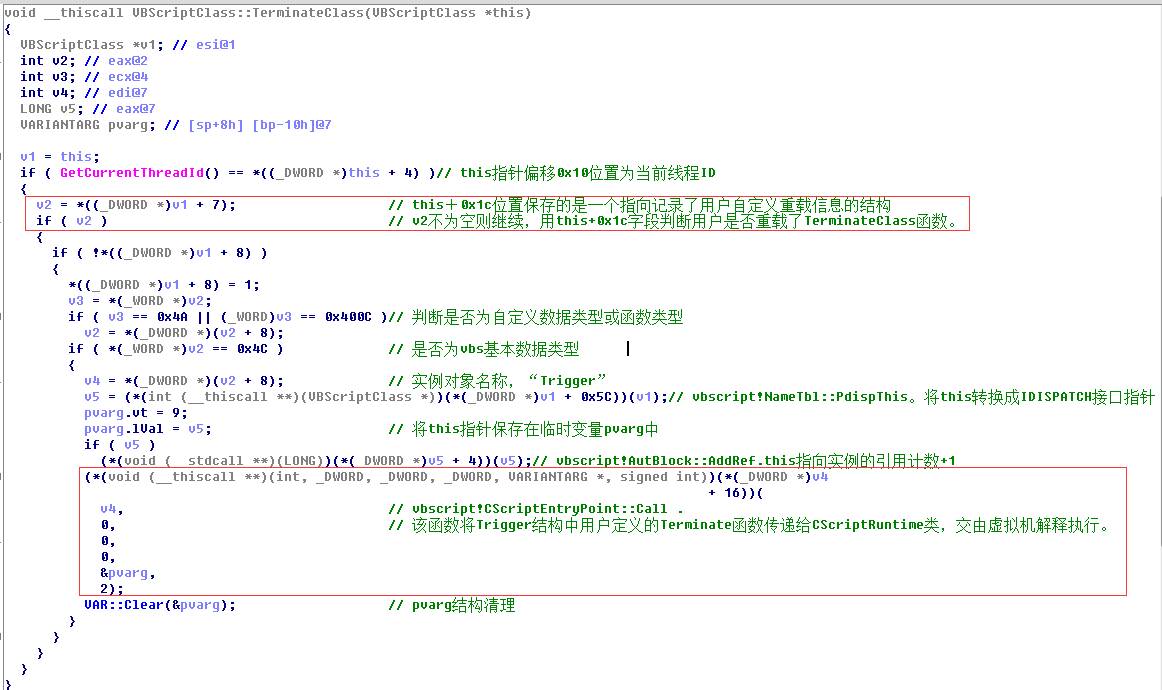Click the 0x400C constant

click(348, 316)
